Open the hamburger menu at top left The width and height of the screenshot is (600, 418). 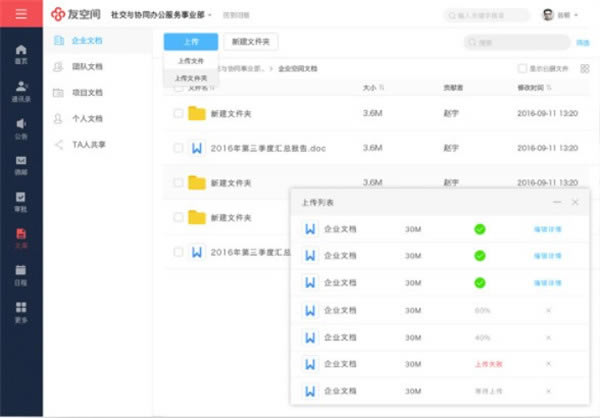pos(21,15)
